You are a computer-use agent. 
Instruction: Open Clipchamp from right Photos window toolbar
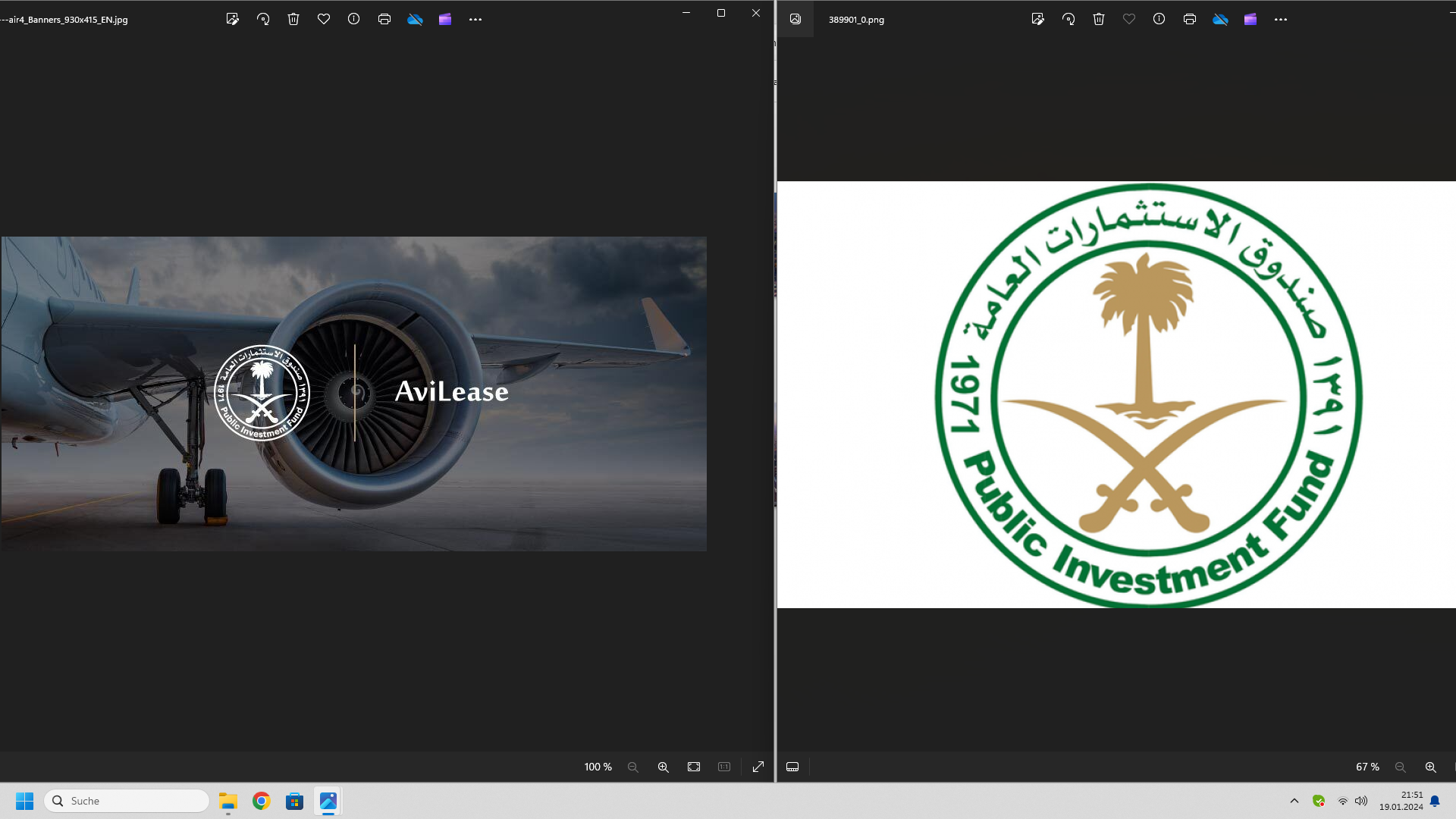pos(1250,20)
